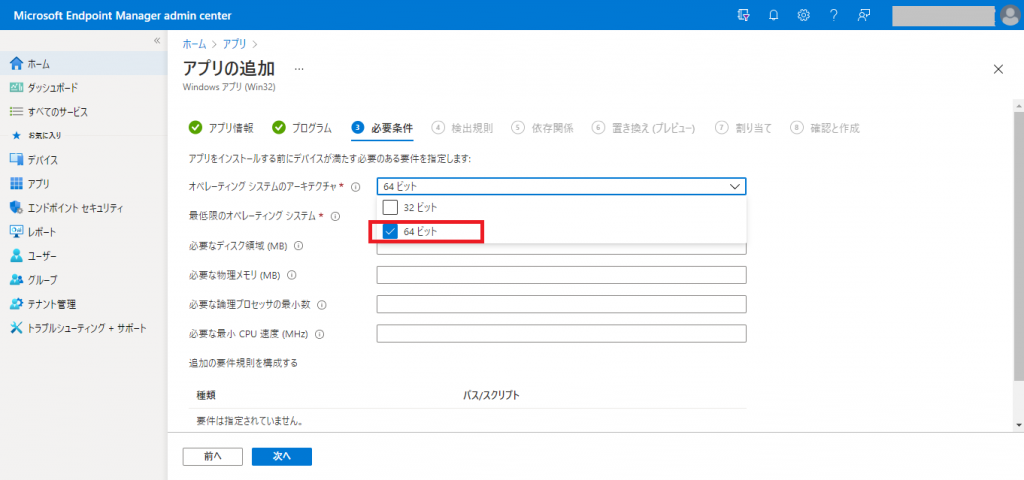Collapse the left sidebar with the double chevron

click(x=157, y=40)
